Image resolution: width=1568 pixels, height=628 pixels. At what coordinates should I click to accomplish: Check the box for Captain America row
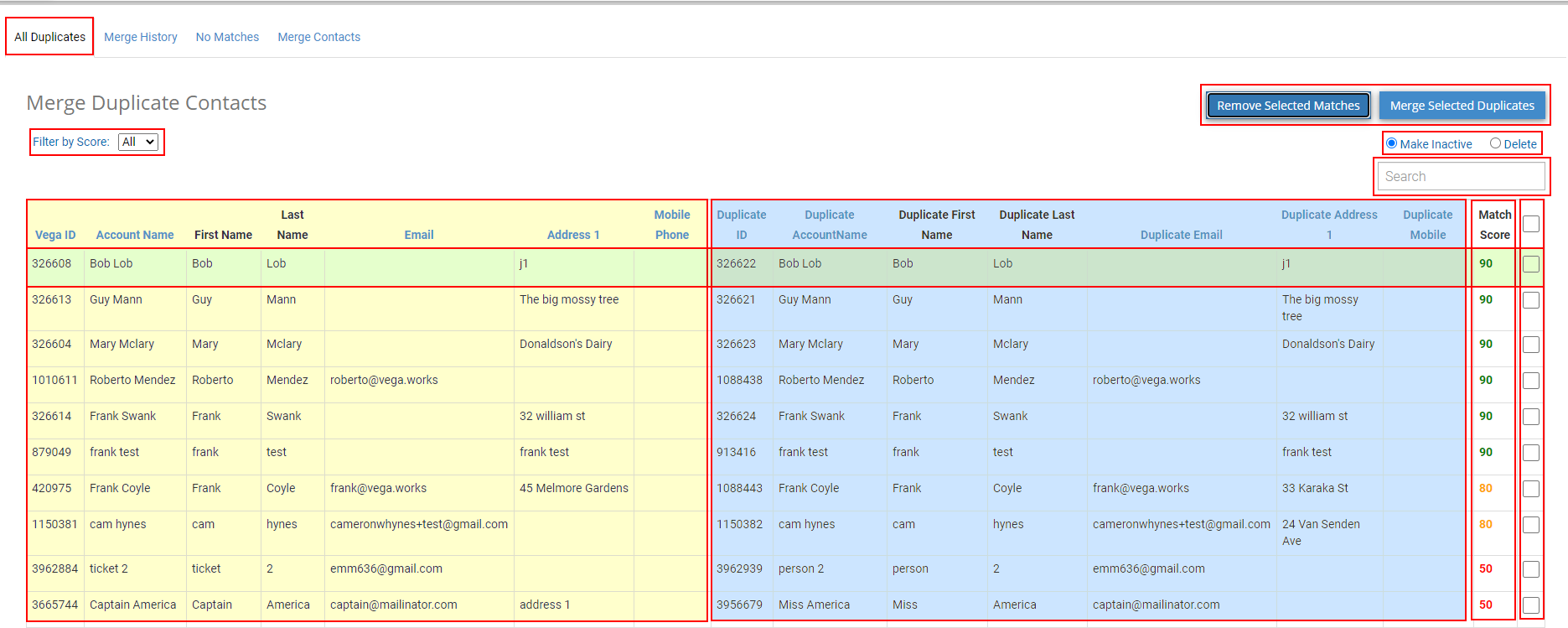point(1531,605)
